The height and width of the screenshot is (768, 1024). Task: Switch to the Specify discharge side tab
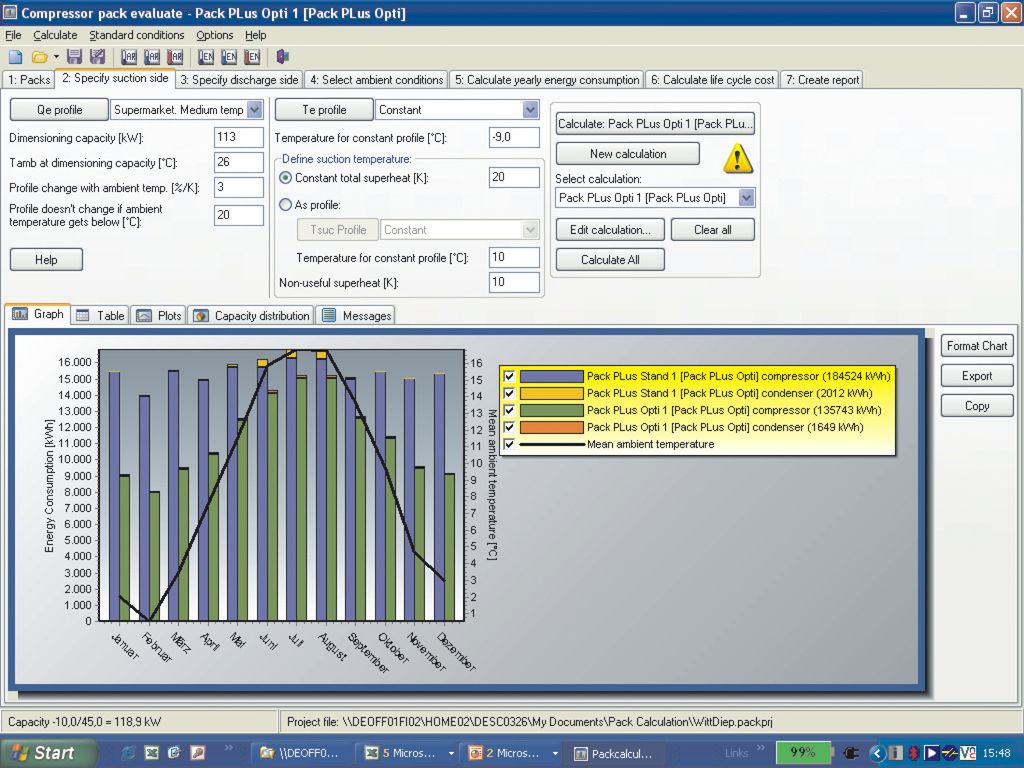coord(239,80)
